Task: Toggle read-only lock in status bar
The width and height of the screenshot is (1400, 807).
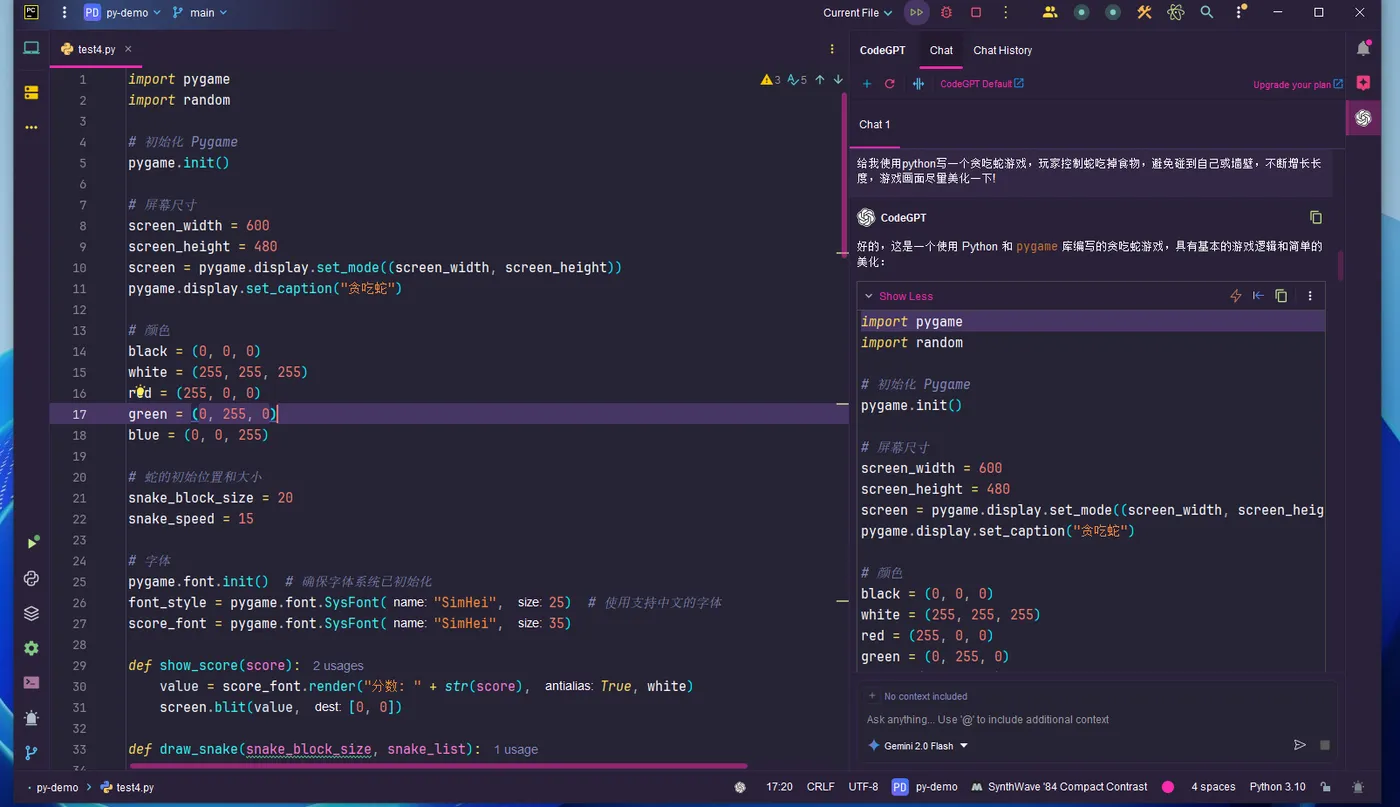Action: pos(1326,787)
